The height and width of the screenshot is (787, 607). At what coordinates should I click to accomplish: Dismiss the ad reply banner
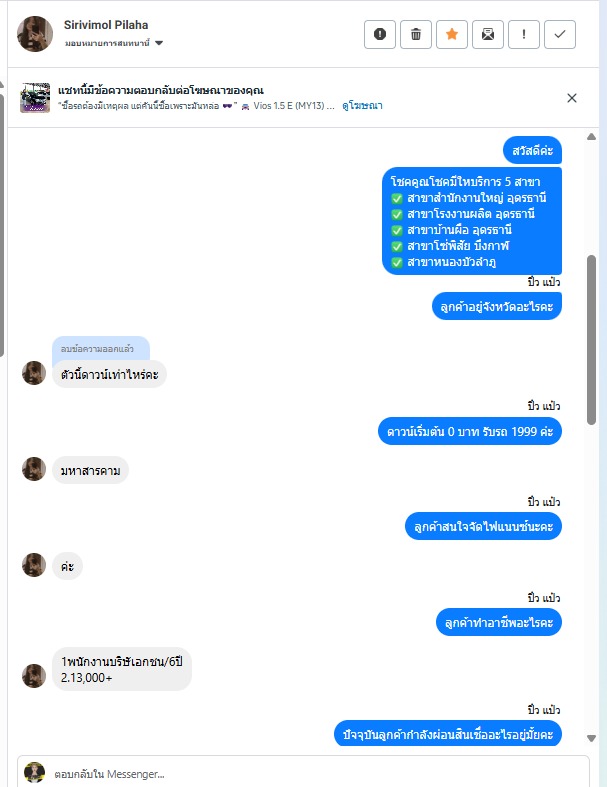pos(572,98)
